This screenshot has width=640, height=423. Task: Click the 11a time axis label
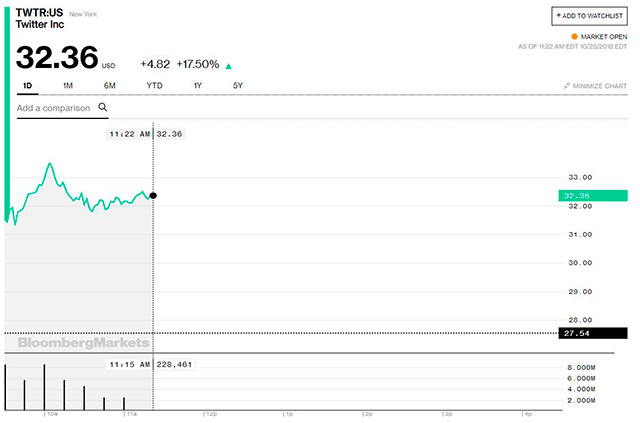pos(131,414)
